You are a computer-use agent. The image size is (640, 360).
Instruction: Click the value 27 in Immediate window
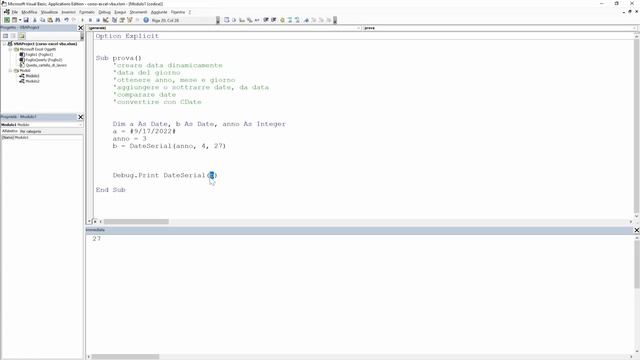(x=96, y=239)
